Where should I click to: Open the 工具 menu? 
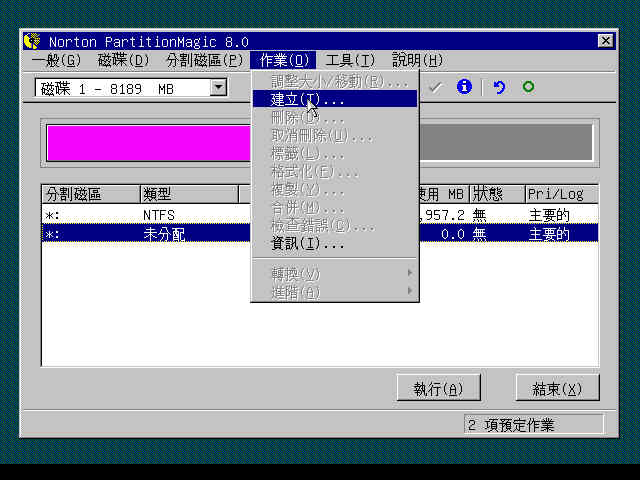350,60
